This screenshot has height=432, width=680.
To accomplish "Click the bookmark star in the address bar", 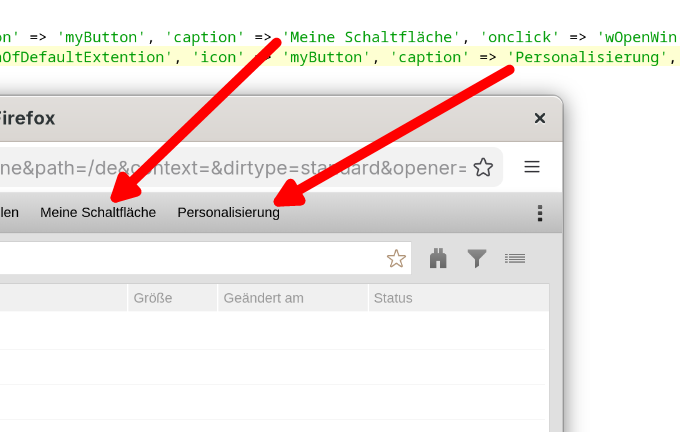I will pos(483,167).
